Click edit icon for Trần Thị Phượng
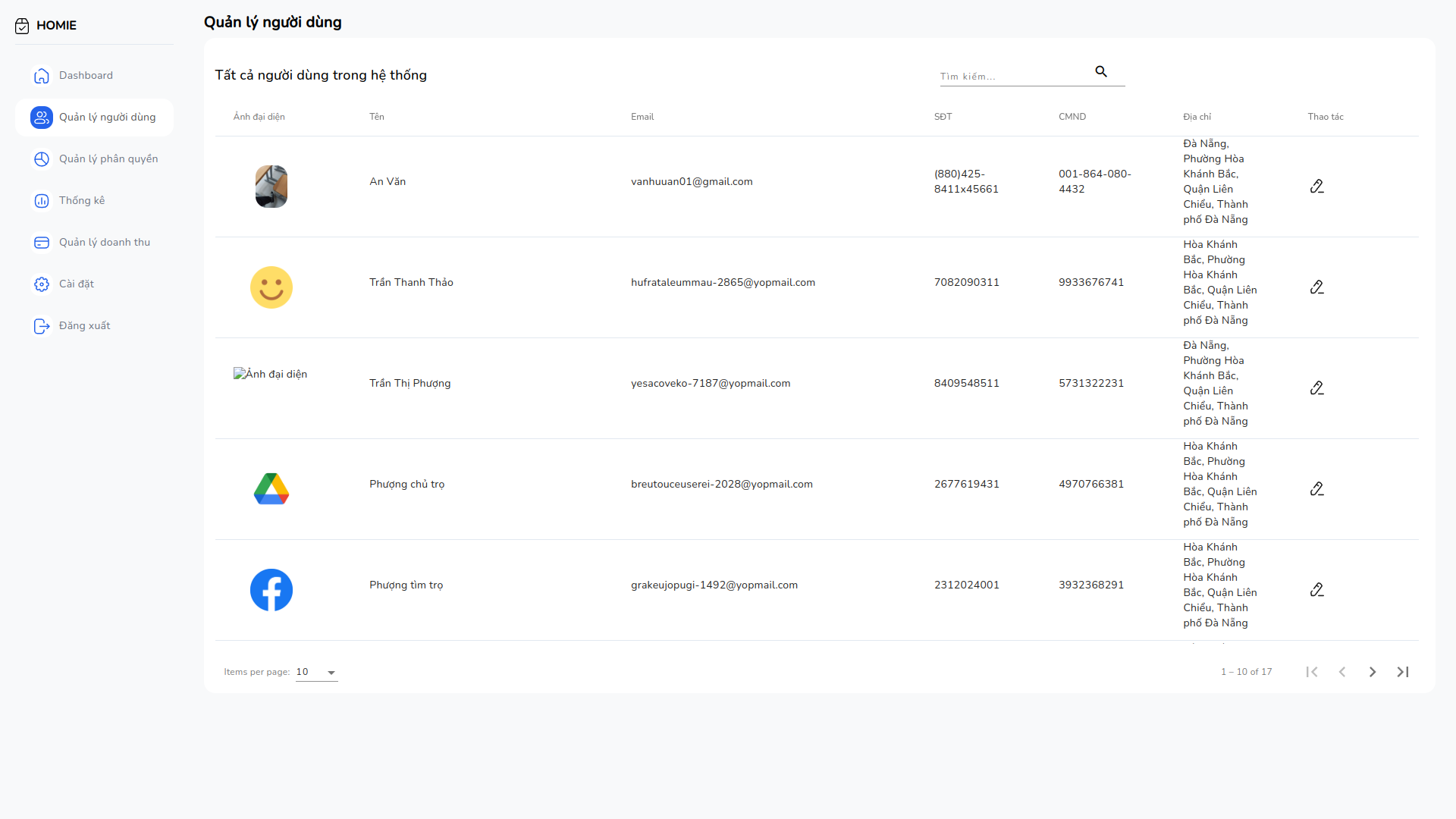1456x819 pixels. pyautogui.click(x=1316, y=388)
